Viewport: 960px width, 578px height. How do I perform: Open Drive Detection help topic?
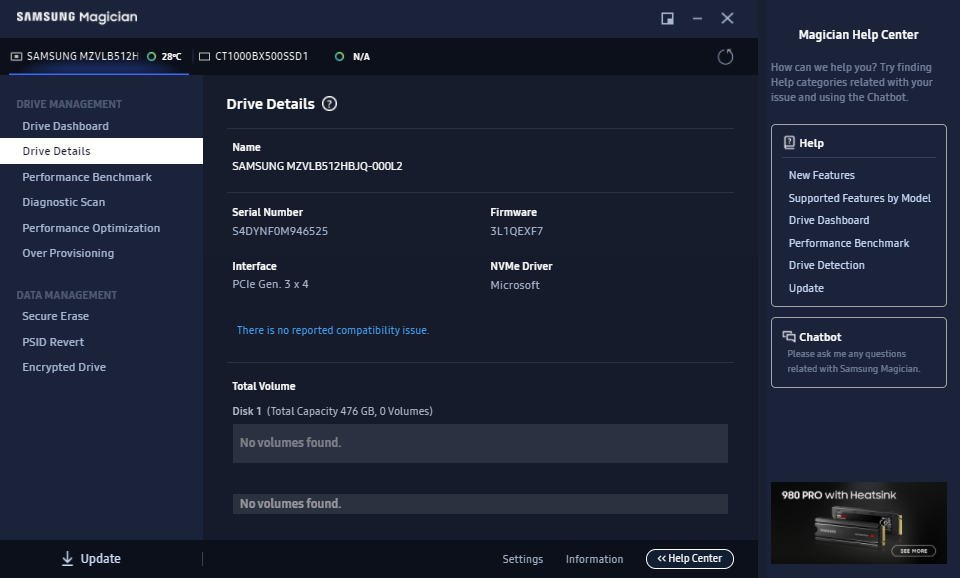(827, 265)
